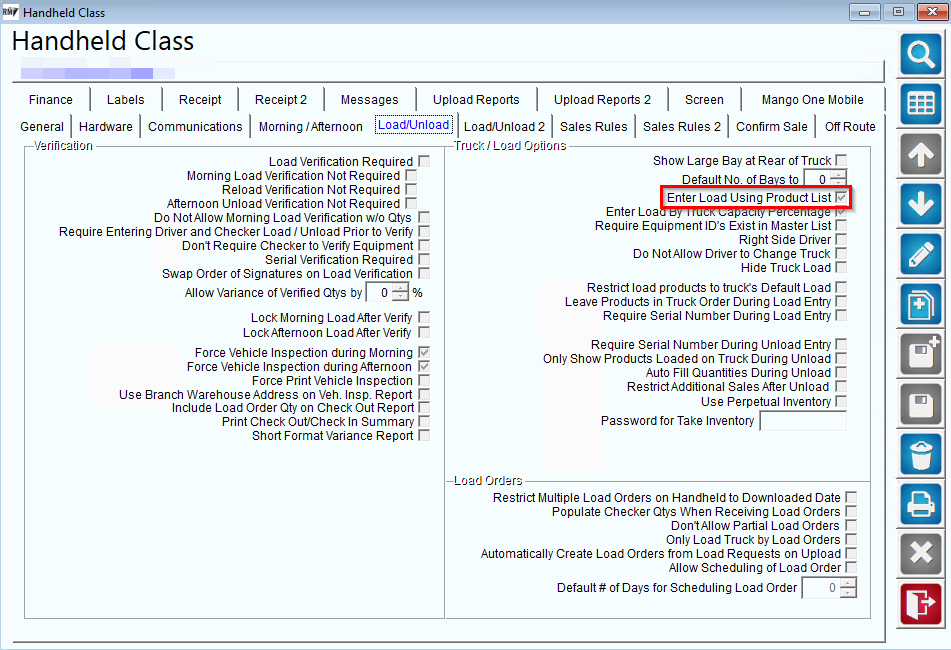Viewport: 951px width, 650px height.
Task: Show the Off Route tab
Action: [x=850, y=127]
